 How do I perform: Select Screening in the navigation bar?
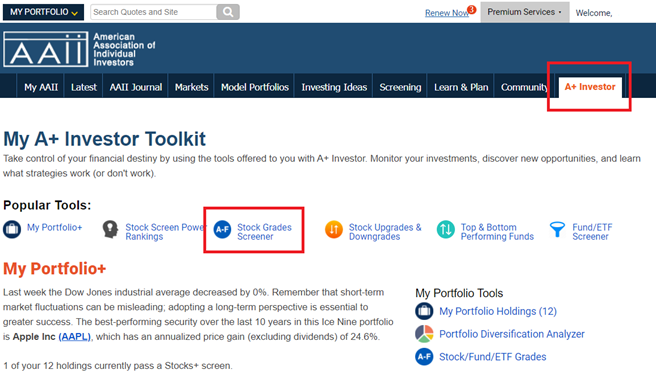400,87
